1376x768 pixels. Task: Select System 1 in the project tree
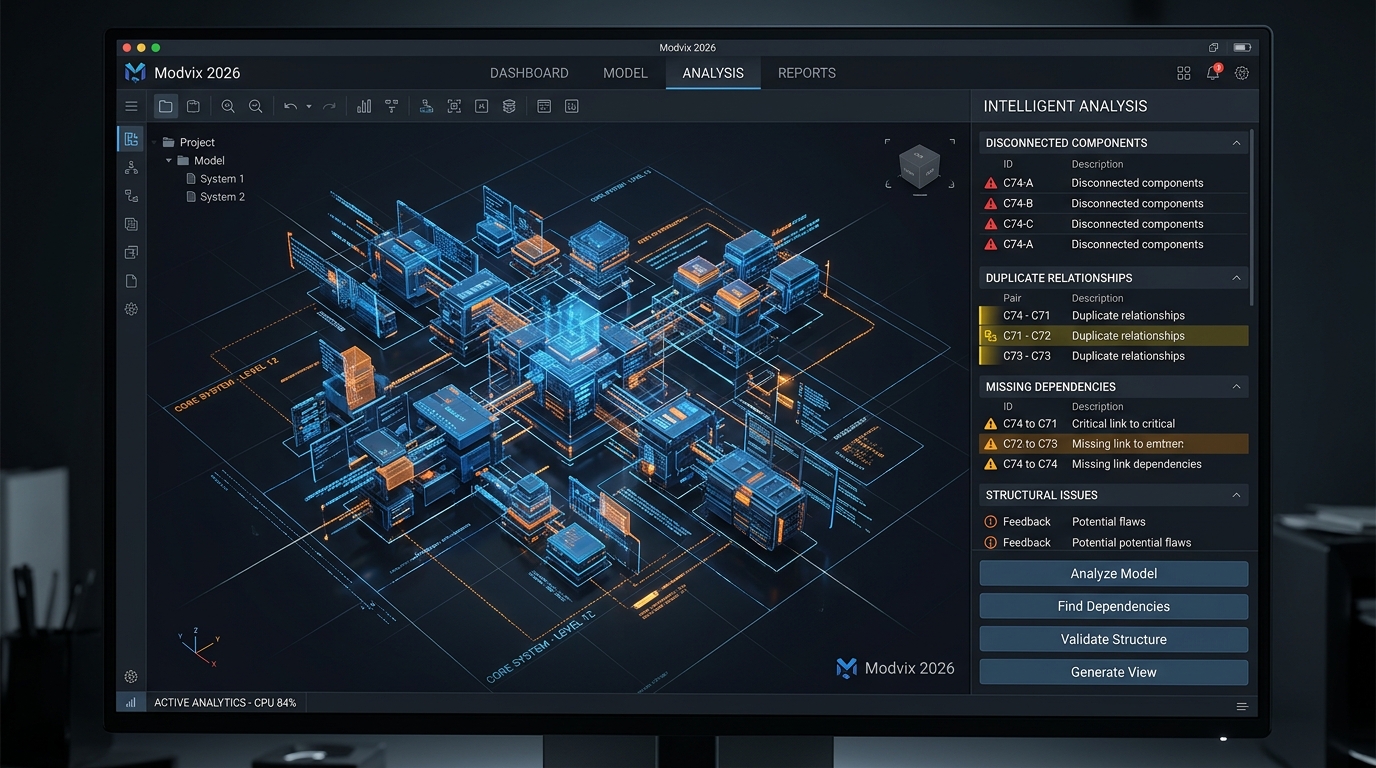pos(215,179)
